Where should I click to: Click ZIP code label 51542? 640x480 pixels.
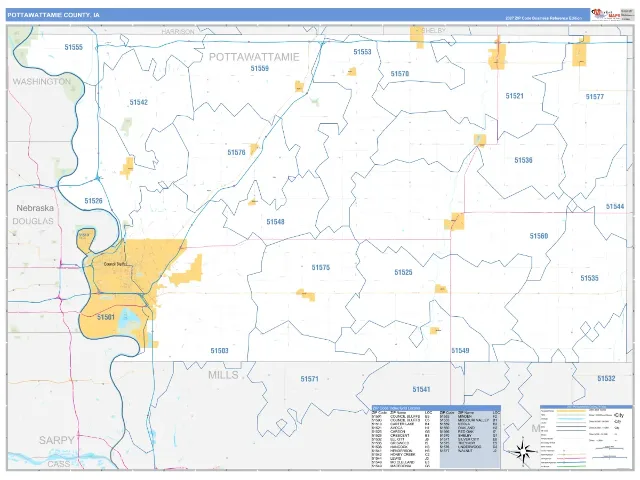(x=138, y=102)
